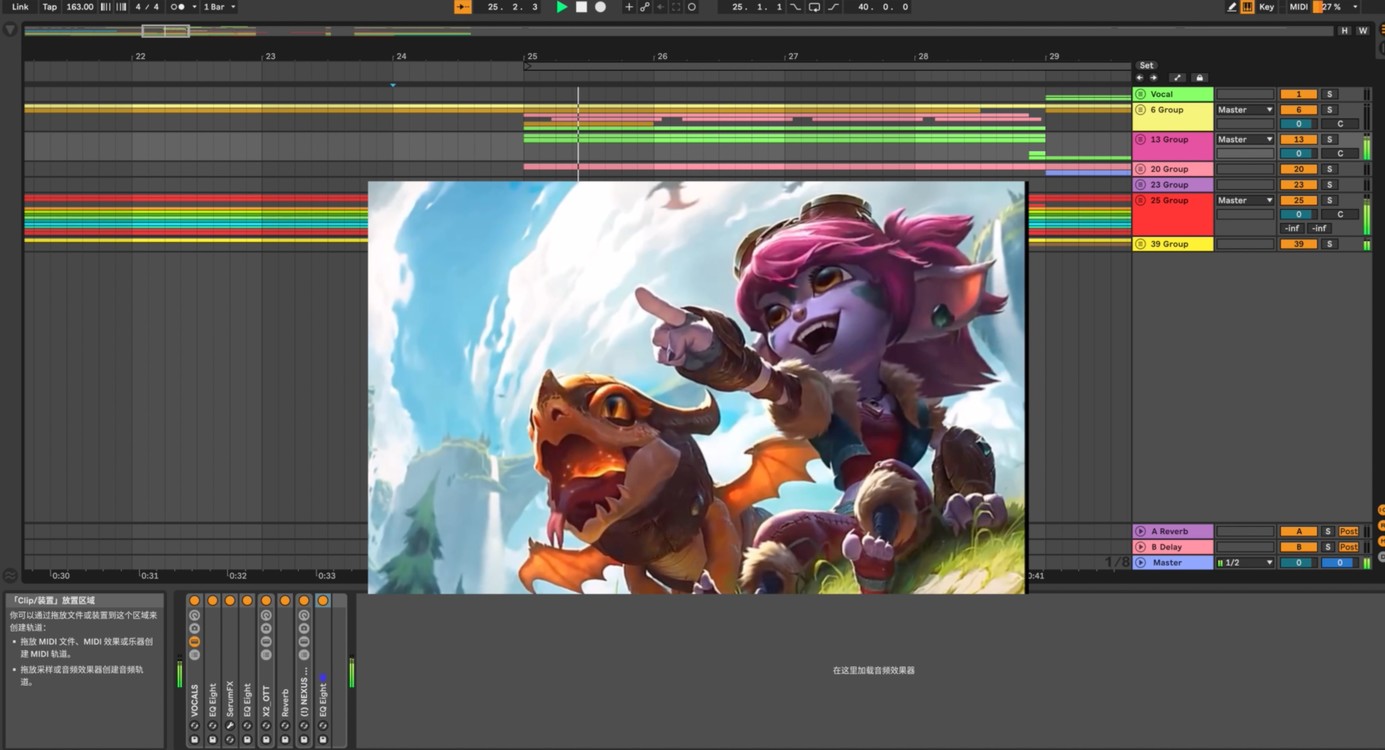Viewport: 1385px width, 750px height.
Task: Click the W optimize width button
Action: (1362, 31)
